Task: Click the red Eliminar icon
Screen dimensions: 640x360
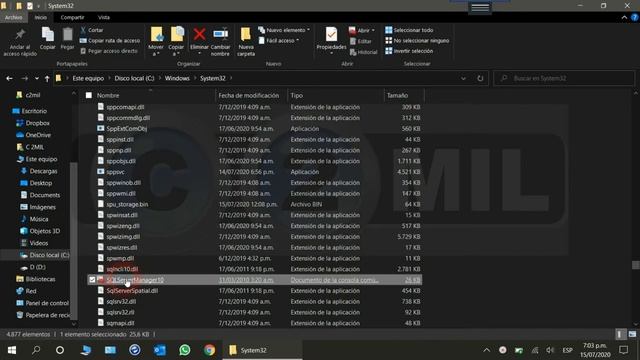Action: [x=199, y=34]
